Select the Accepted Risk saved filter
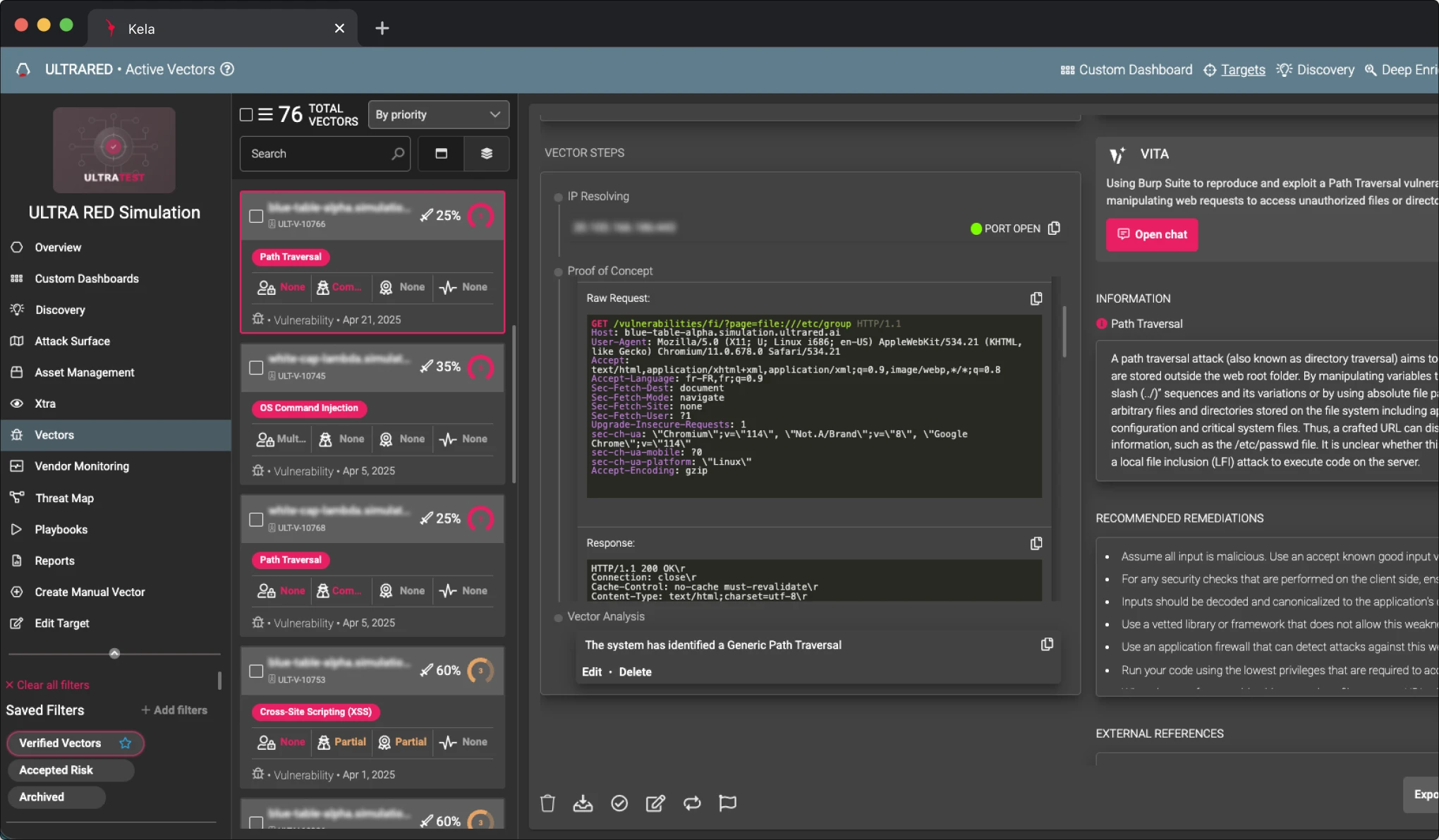 [x=71, y=770]
